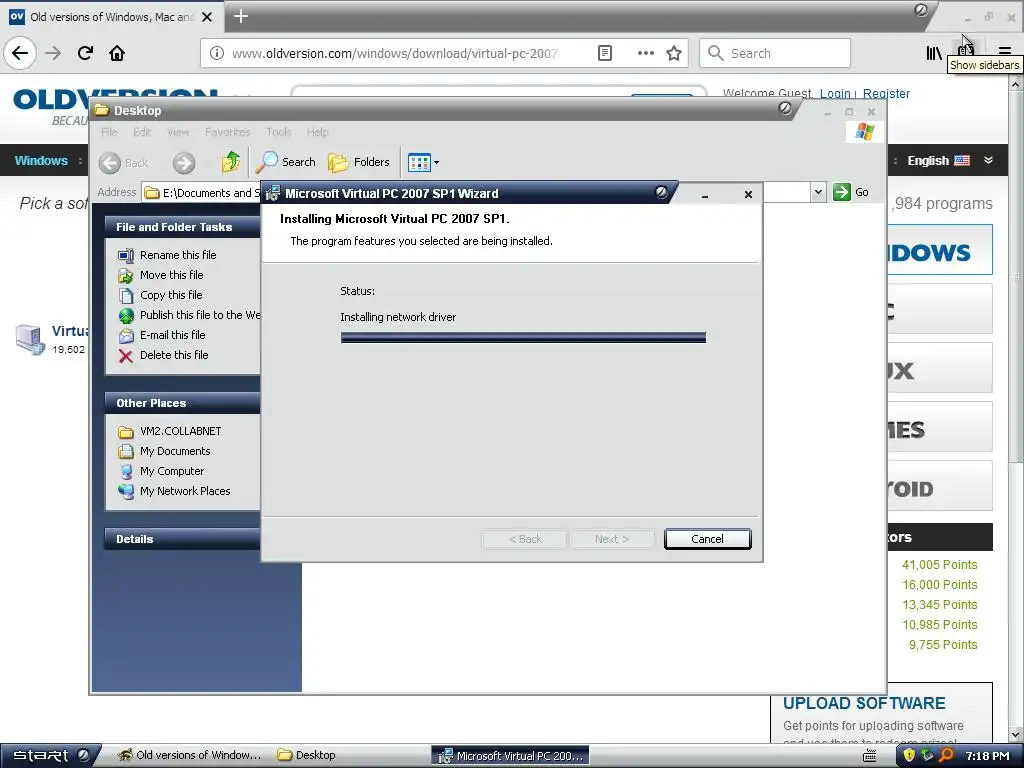
Task: Open the File menu in Desktop window
Action: tap(109, 132)
